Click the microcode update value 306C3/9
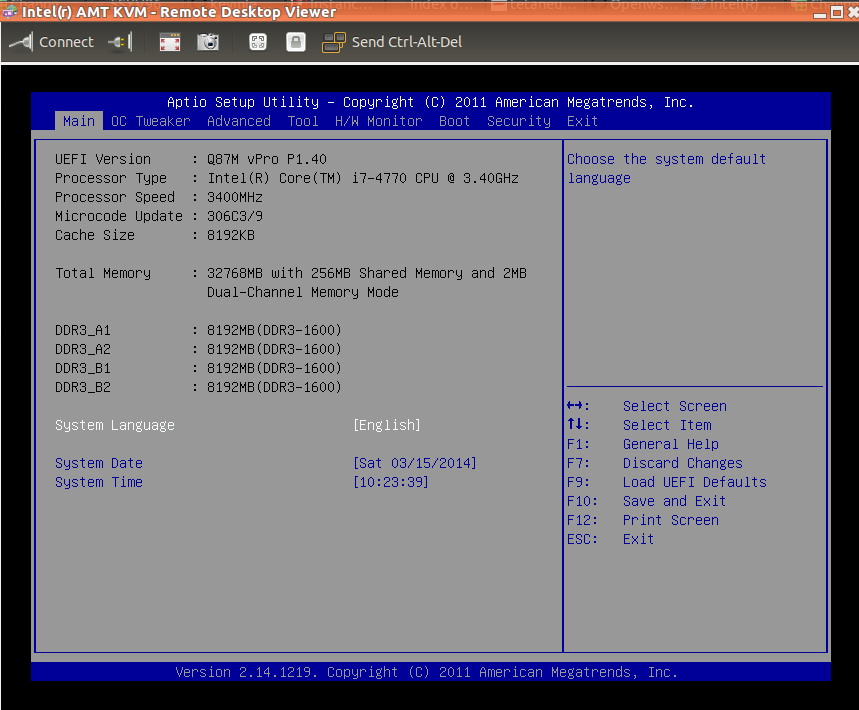Image resolution: width=859 pixels, height=710 pixels. click(234, 216)
